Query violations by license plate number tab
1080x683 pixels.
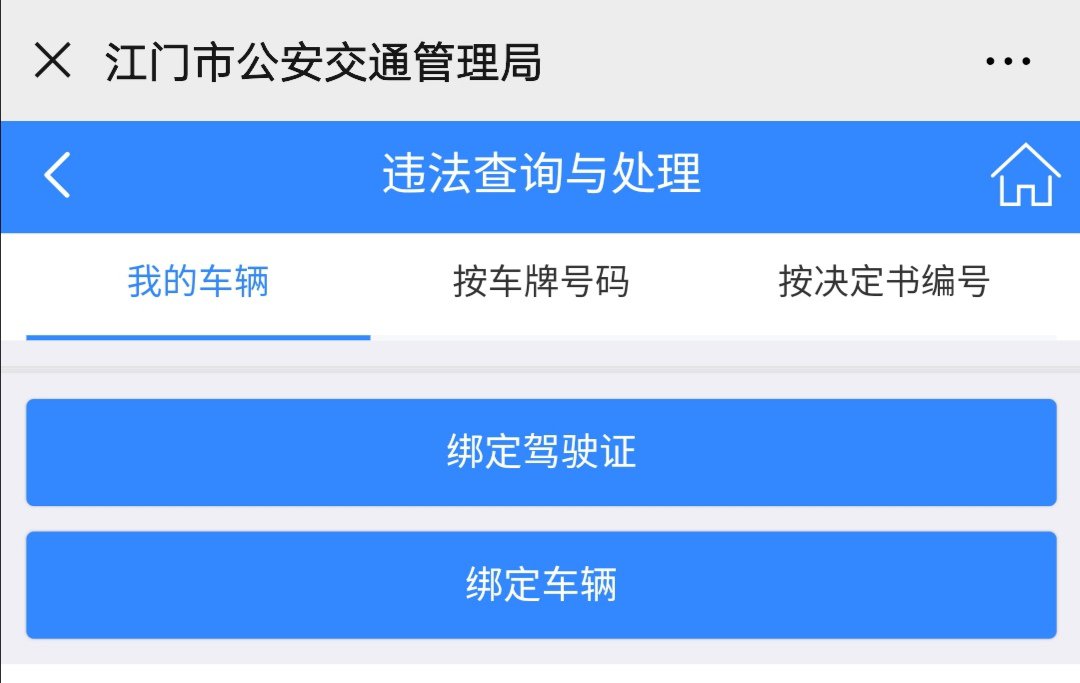(541, 283)
